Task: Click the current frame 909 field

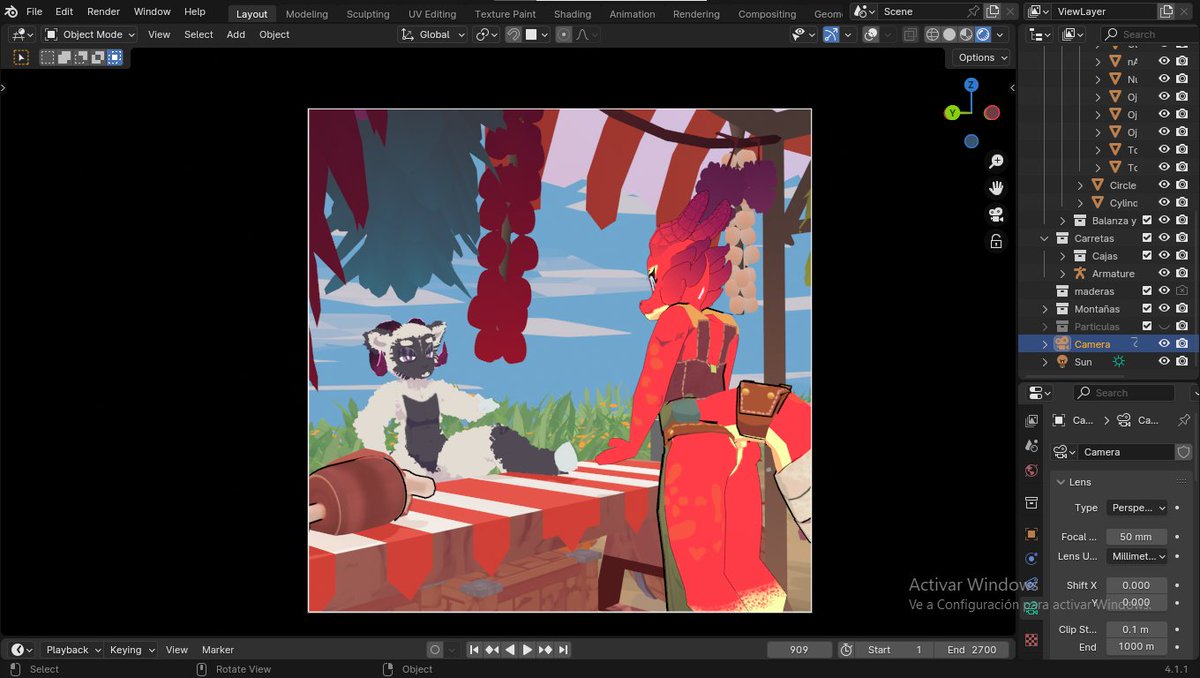Action: click(x=799, y=650)
